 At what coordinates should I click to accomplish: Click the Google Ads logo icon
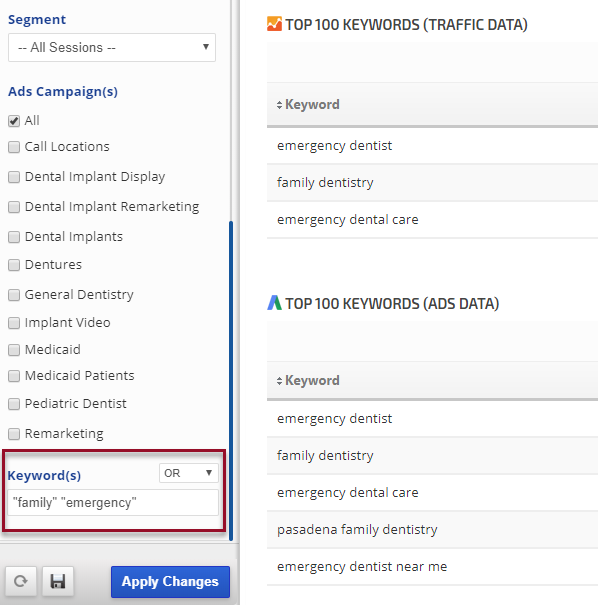point(274,303)
